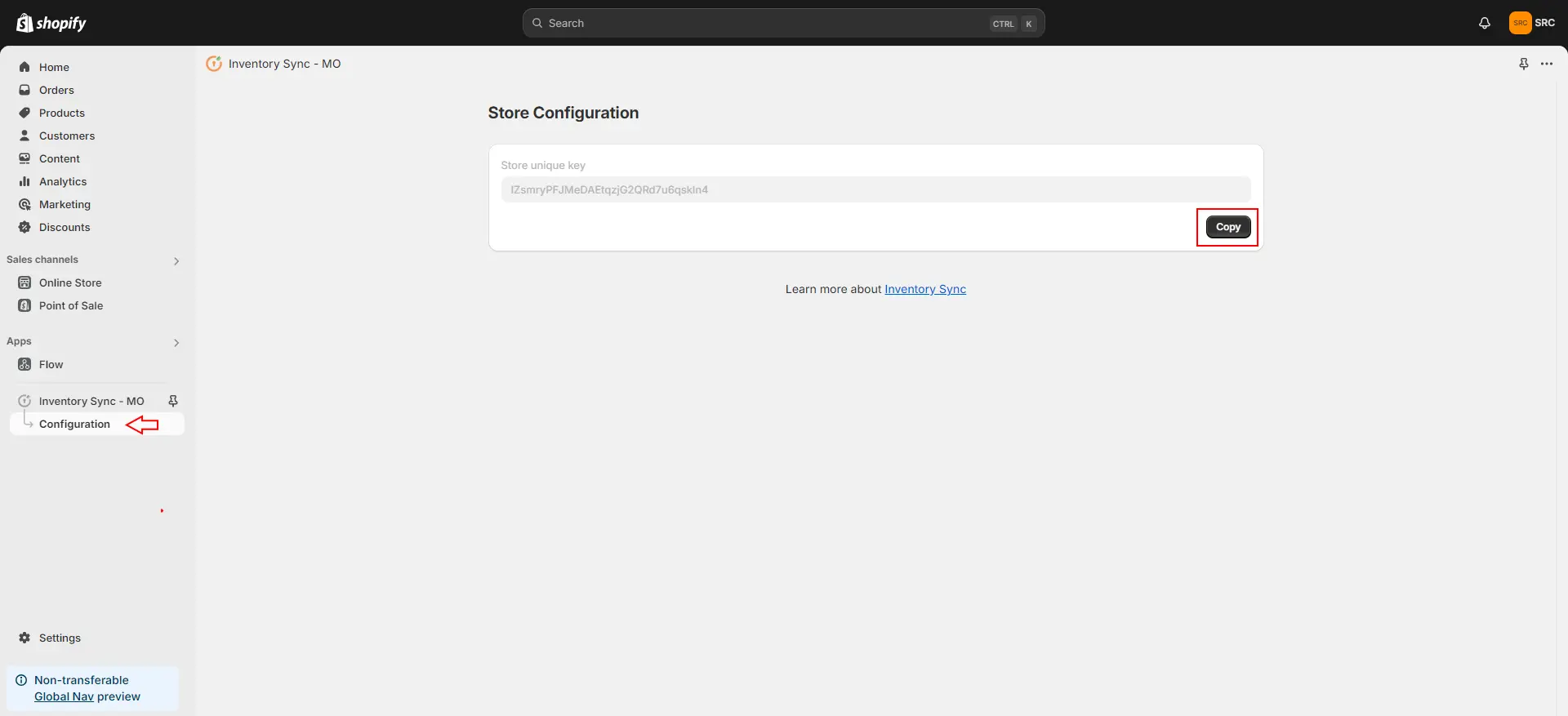Click the Flow app icon
This screenshot has height=716, width=1568.
pyautogui.click(x=24, y=364)
